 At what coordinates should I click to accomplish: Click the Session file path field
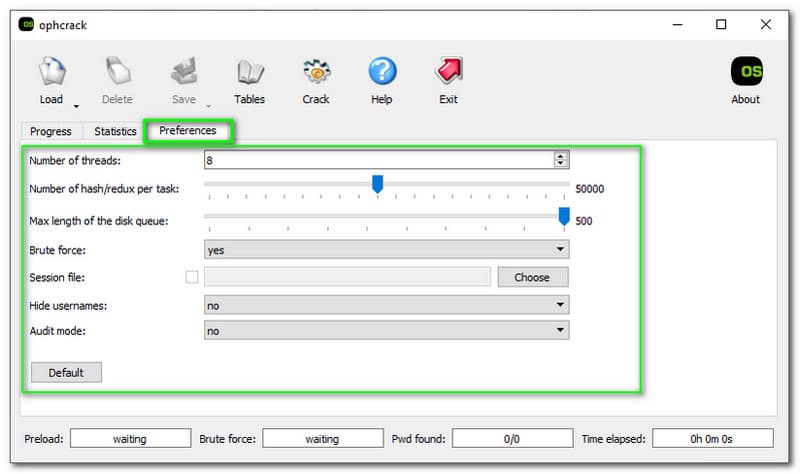tap(347, 277)
